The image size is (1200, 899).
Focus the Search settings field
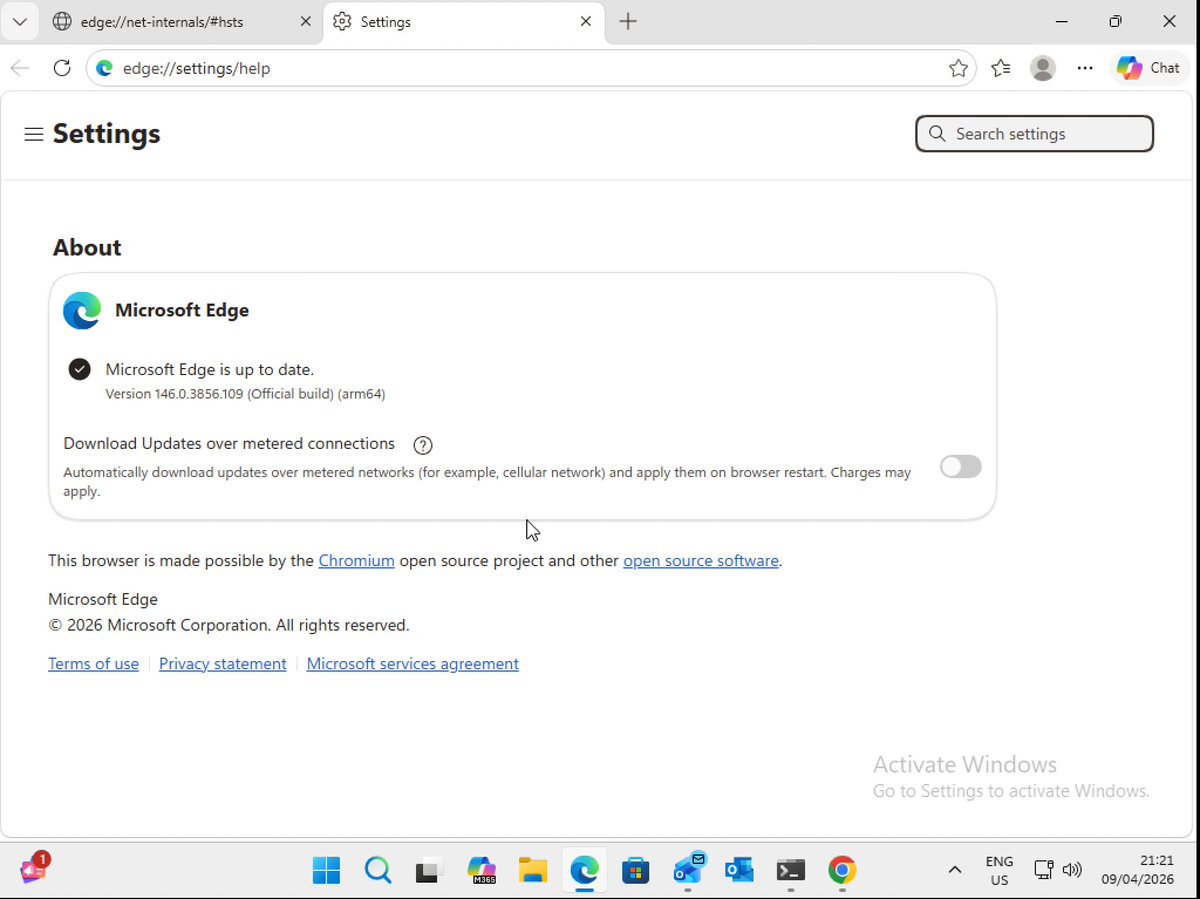point(1034,134)
